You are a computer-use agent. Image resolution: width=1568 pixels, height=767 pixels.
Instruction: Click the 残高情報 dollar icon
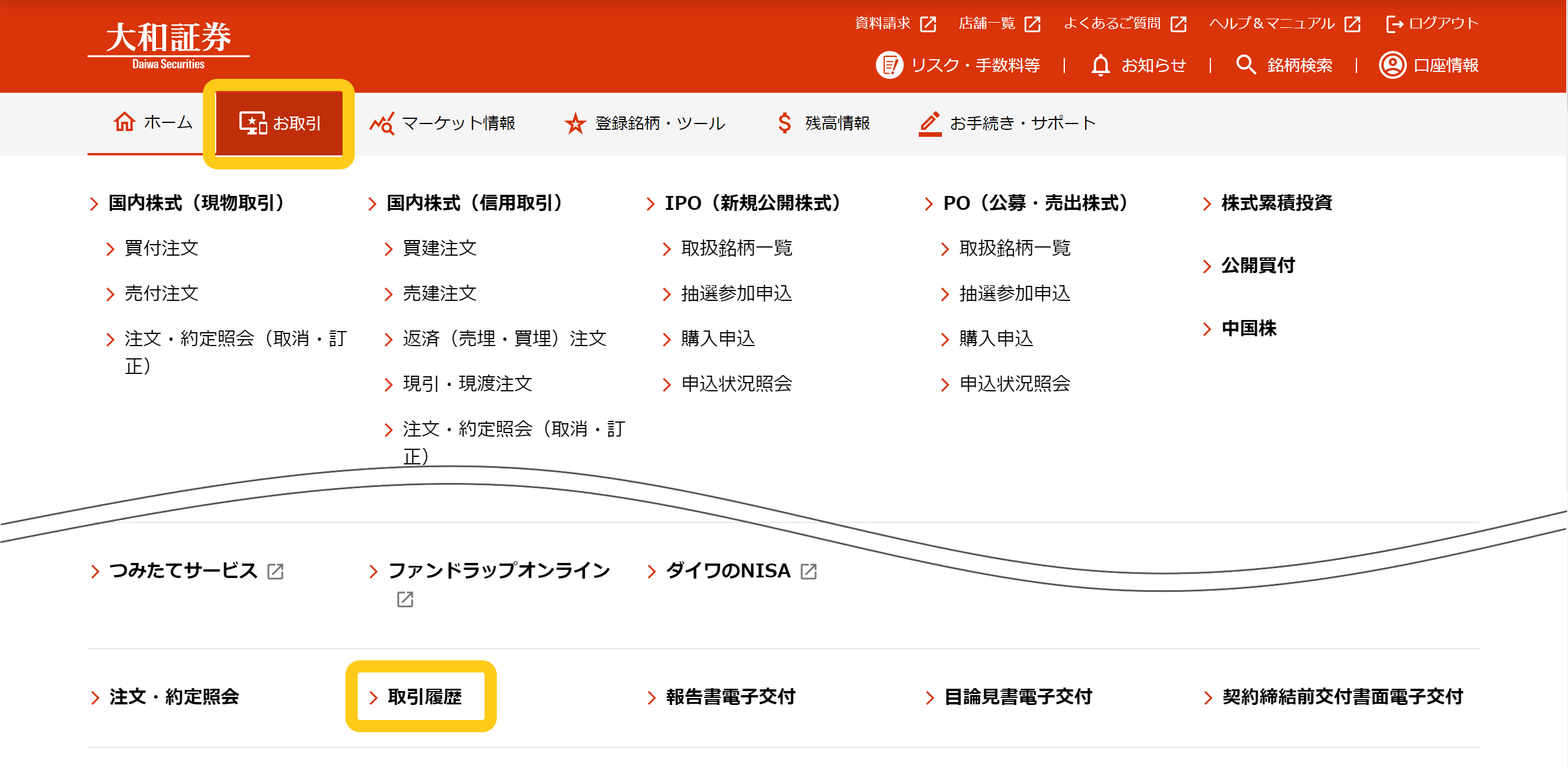coord(785,123)
